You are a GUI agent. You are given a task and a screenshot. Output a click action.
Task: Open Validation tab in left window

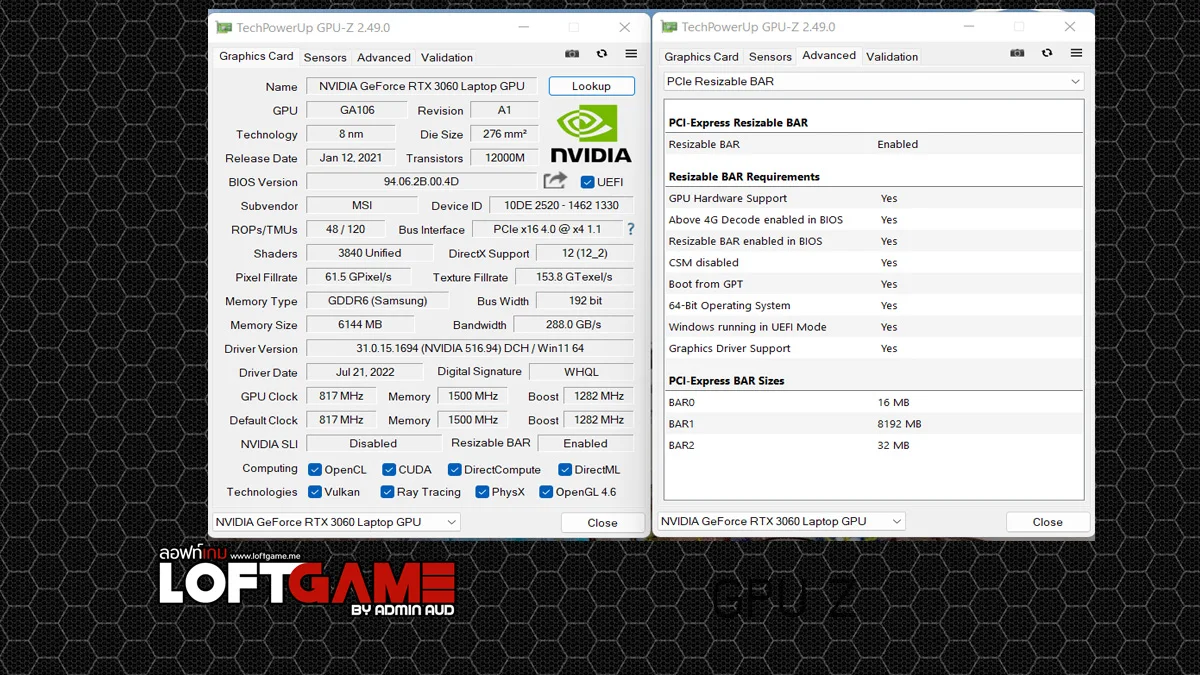coord(447,58)
